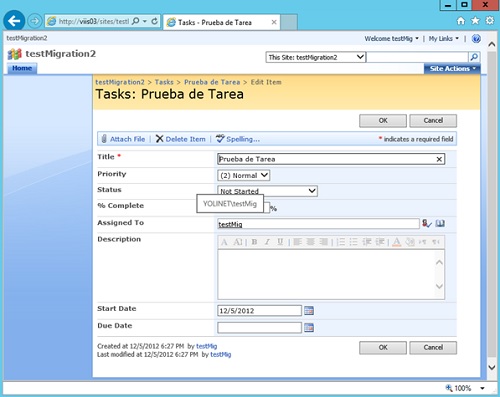Image resolution: width=500 pixels, height=397 pixels.
Task: Clear the Title field with X
Action: tap(439, 159)
